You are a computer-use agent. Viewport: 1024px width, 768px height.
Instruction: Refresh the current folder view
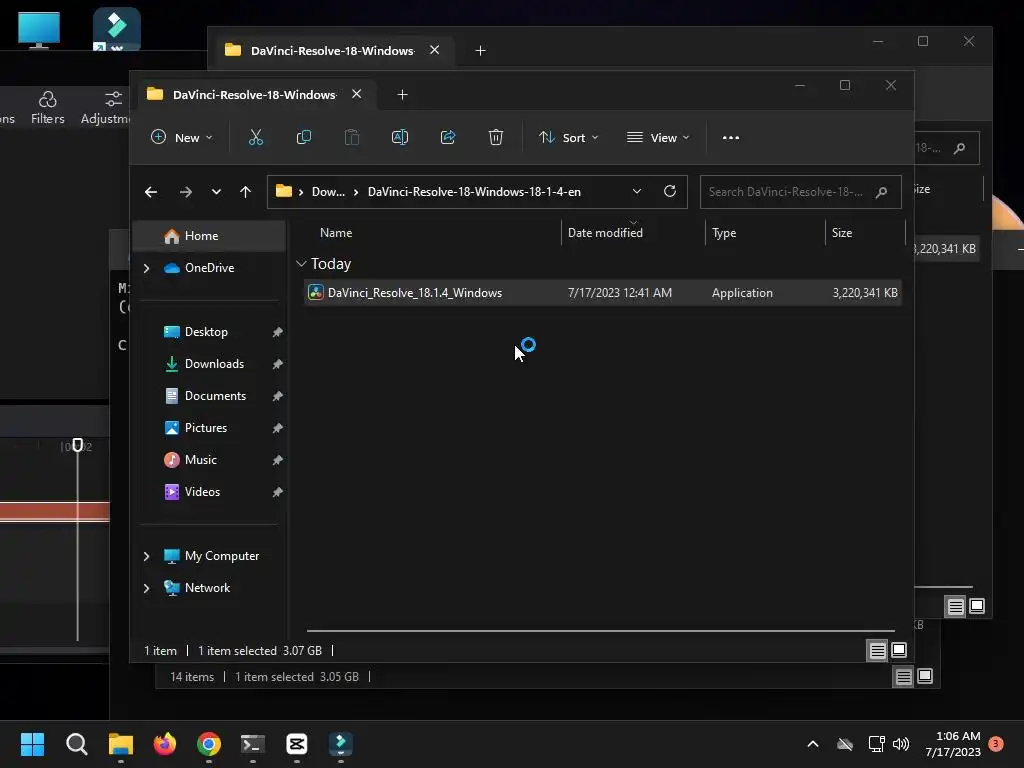pyautogui.click(x=669, y=191)
